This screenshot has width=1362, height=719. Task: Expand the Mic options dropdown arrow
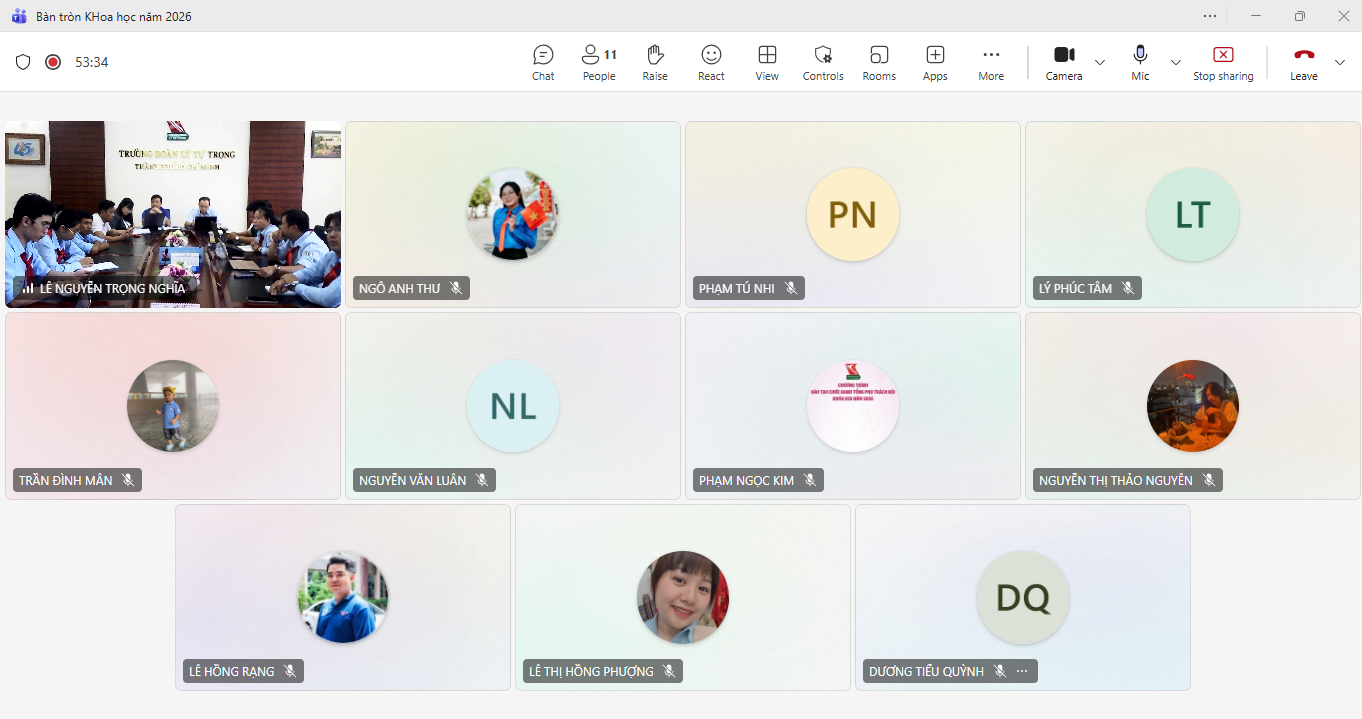click(x=1176, y=62)
